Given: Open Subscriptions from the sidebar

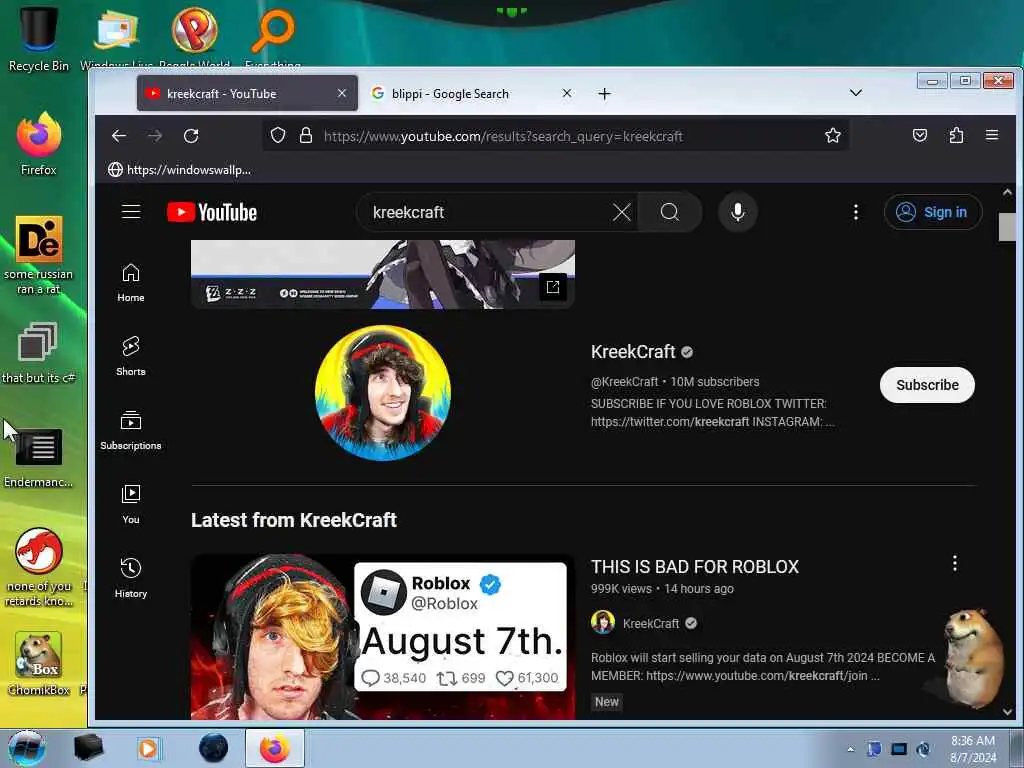Looking at the screenshot, I should (x=131, y=431).
